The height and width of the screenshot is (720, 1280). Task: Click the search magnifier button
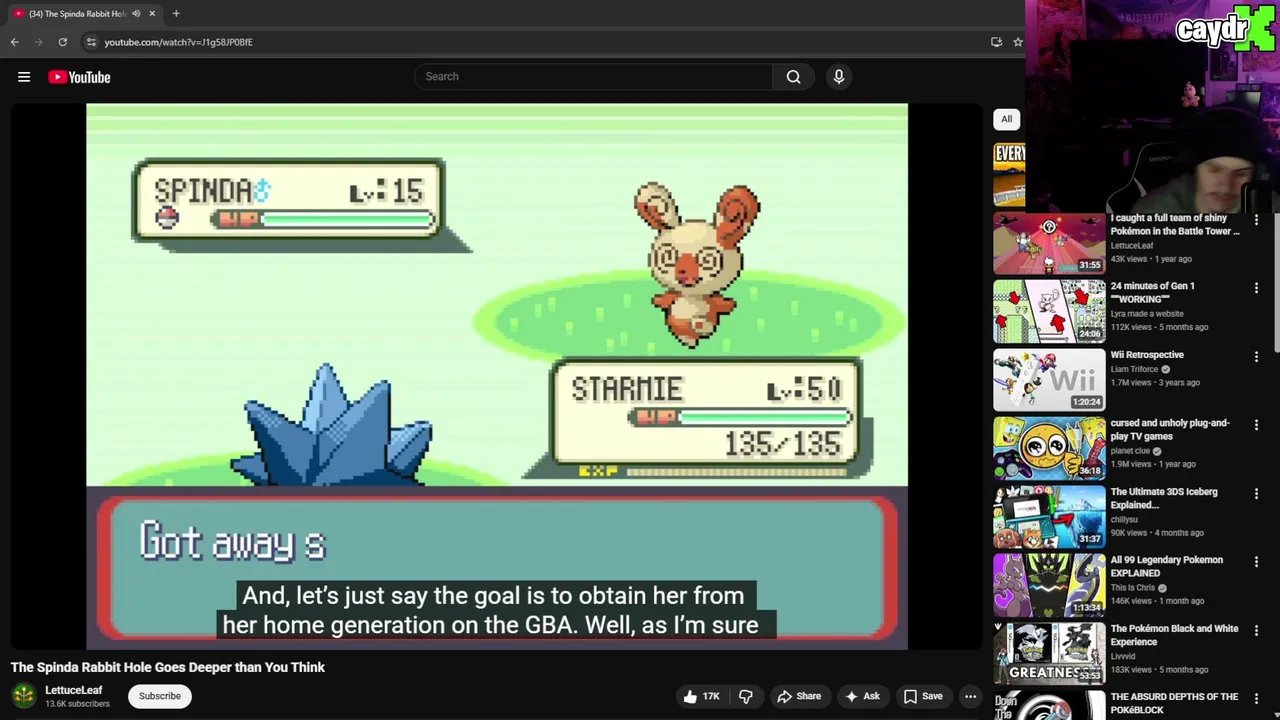click(x=793, y=77)
